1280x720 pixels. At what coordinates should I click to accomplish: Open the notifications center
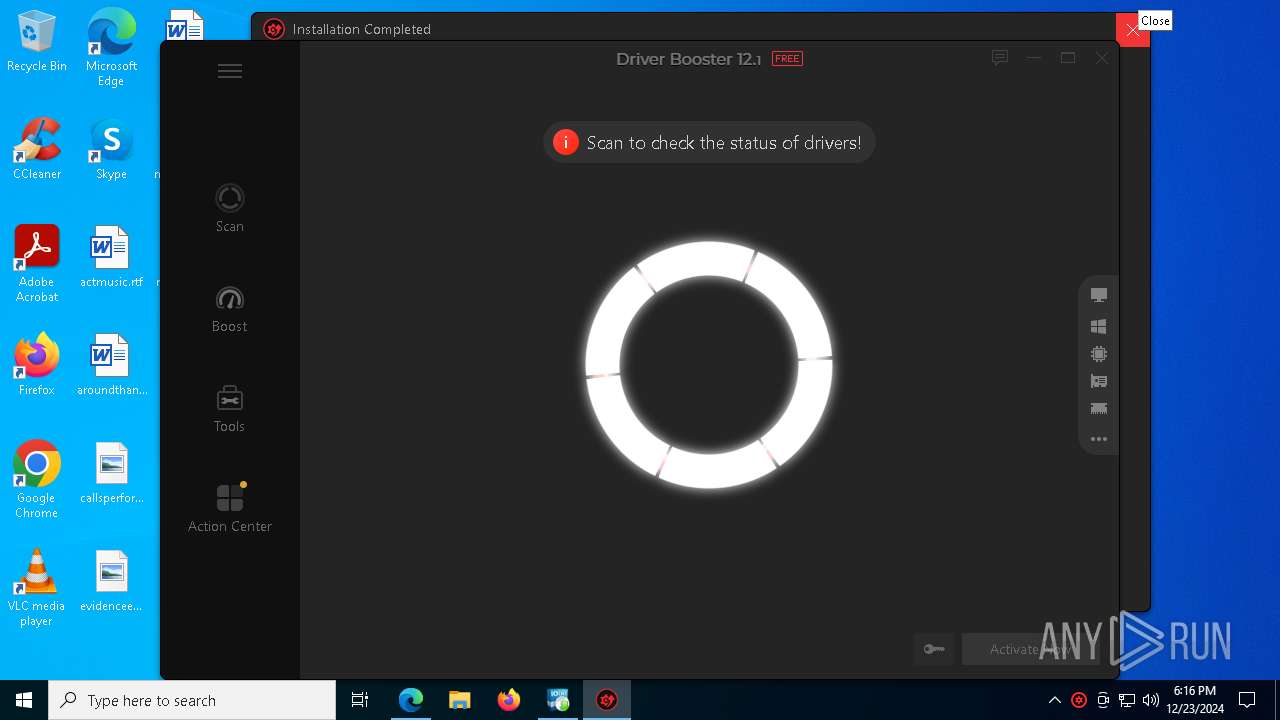pos(1247,700)
